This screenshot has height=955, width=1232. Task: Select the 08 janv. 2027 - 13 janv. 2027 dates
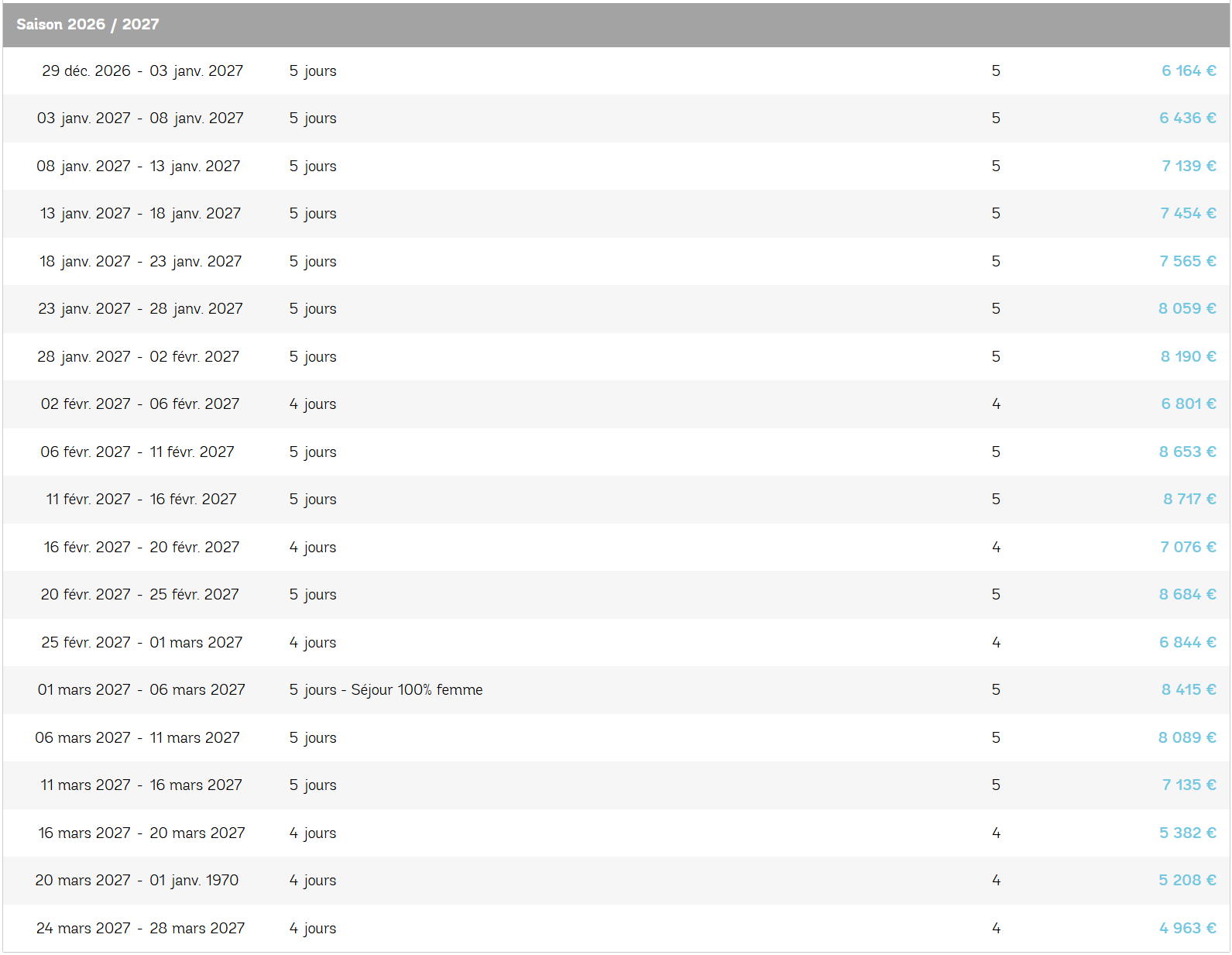tap(139, 167)
